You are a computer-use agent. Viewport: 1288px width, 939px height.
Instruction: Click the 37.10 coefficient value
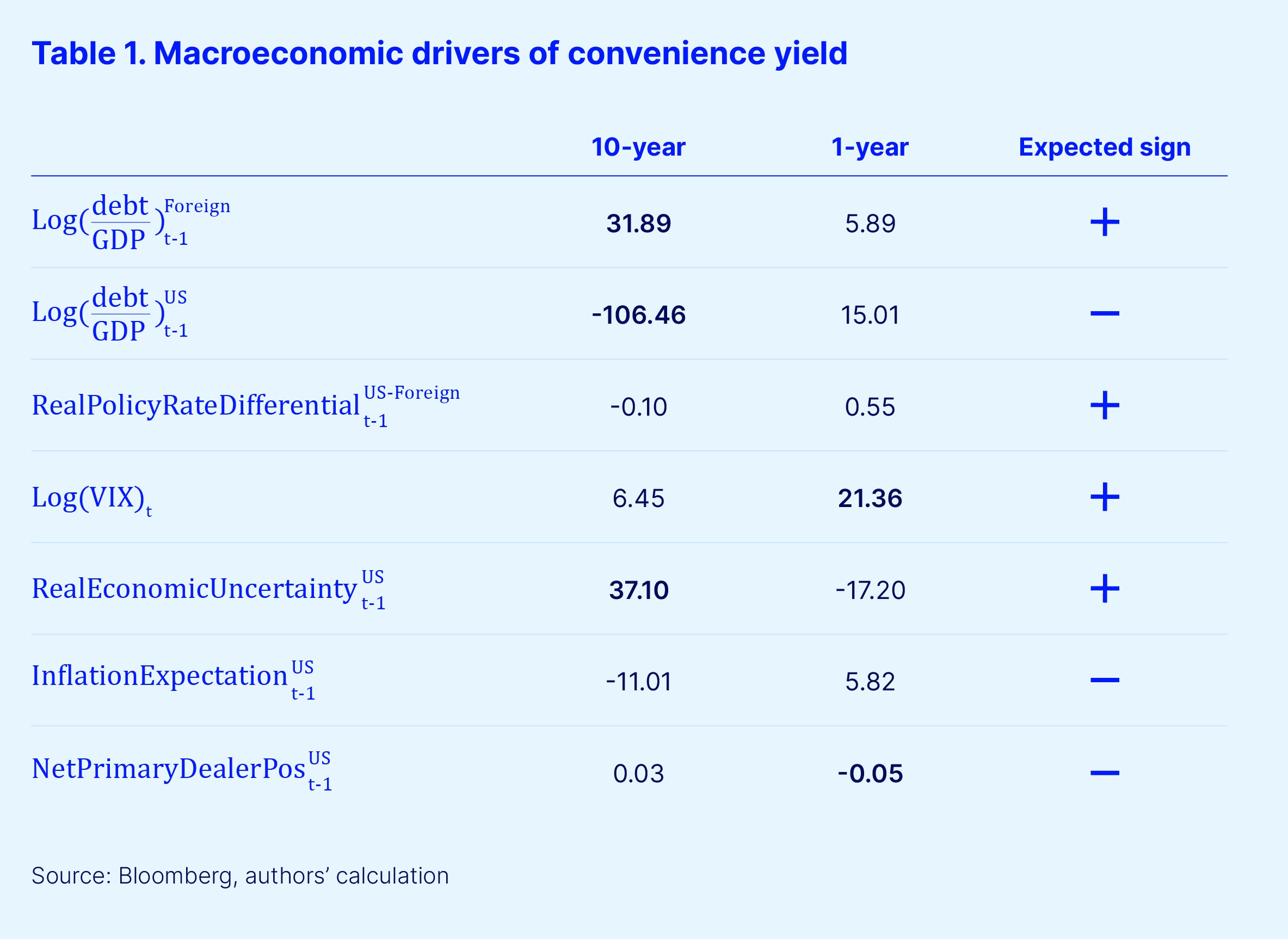tap(638, 590)
